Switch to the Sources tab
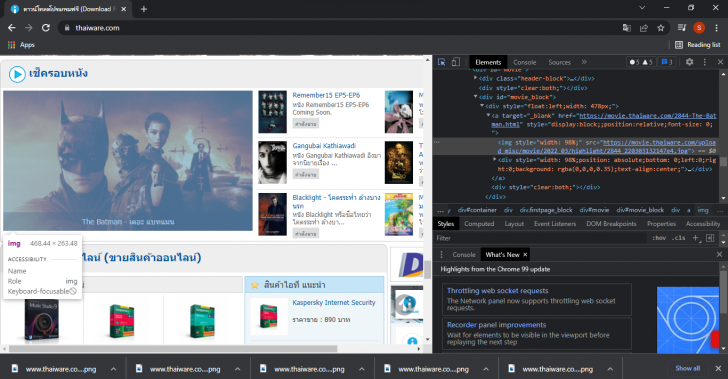 tap(559, 62)
